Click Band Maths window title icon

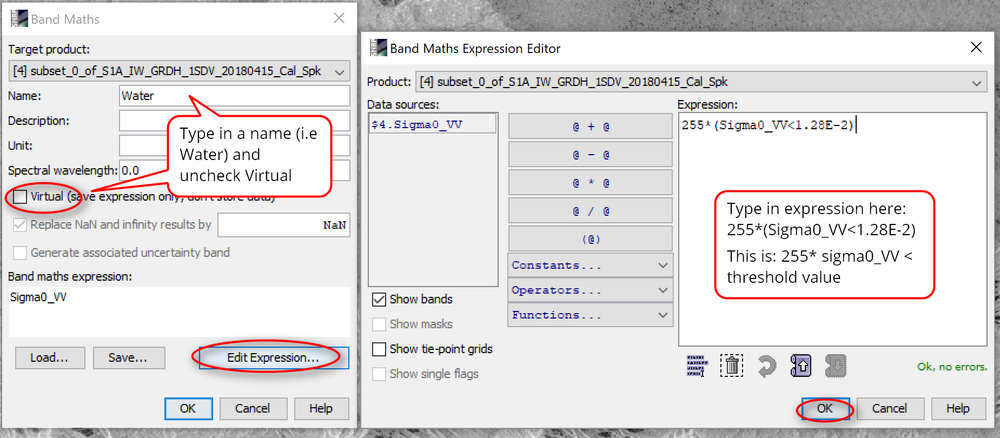click(x=18, y=18)
